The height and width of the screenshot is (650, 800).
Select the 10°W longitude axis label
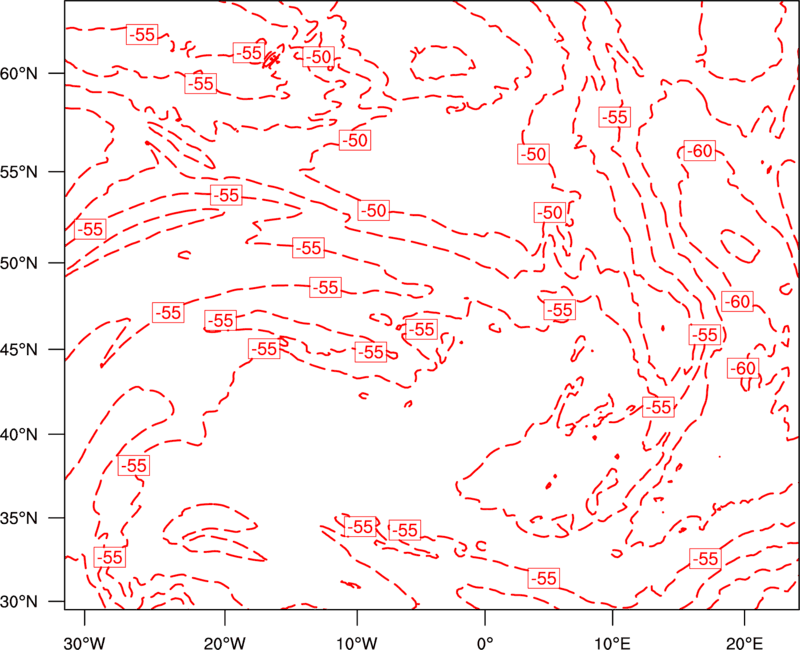[x=357, y=642]
